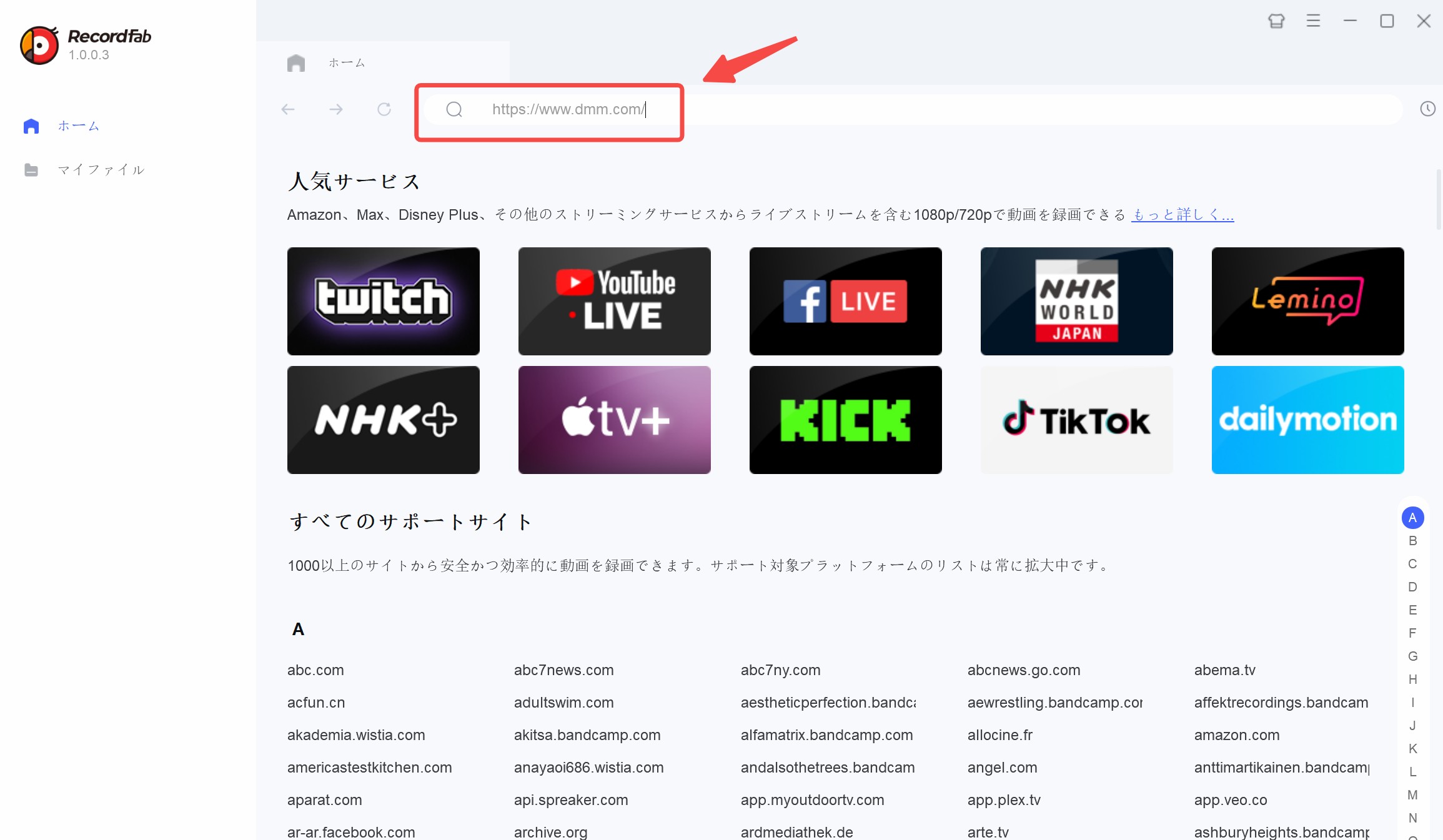Reload the page with refresh icon
Screen dimensions: 1443x840
pos(384,109)
